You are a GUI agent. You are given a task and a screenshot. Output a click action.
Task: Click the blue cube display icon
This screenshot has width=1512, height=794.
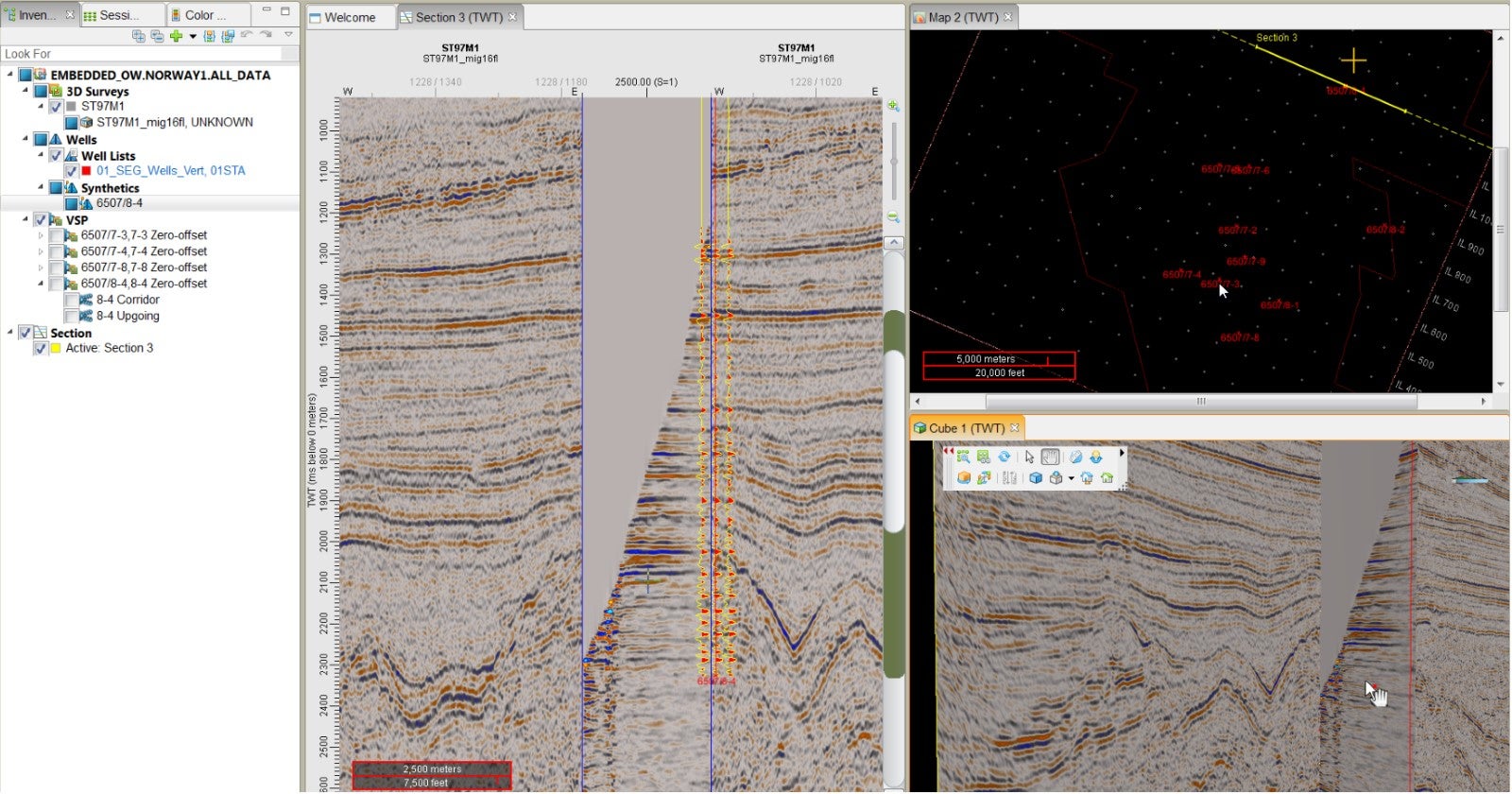1036,478
